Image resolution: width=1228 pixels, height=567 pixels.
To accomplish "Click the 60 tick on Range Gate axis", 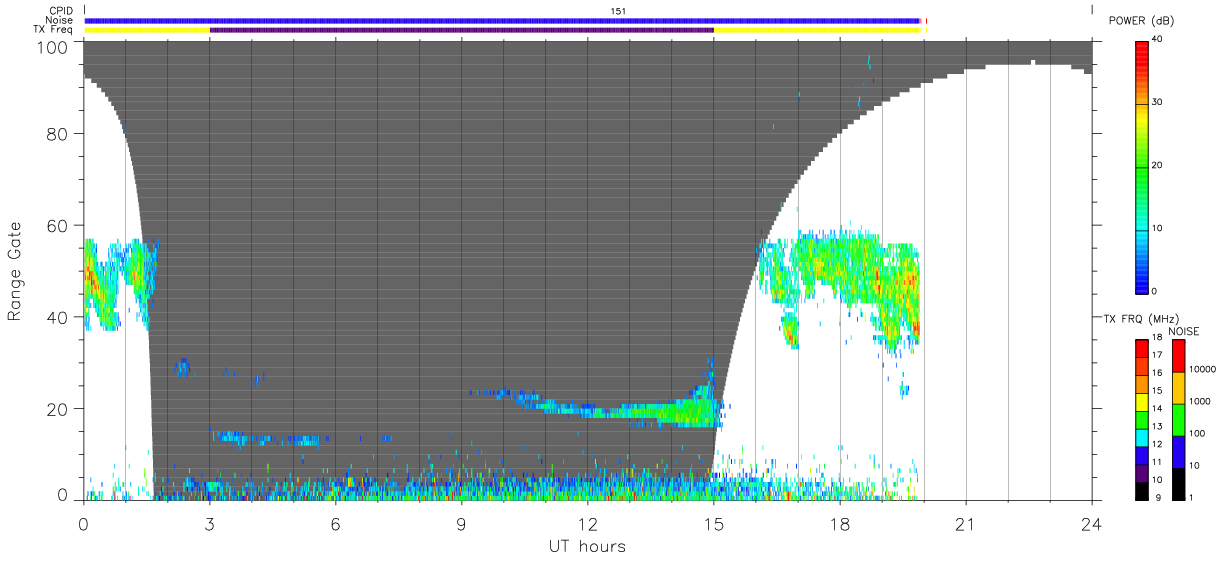I will pos(59,226).
